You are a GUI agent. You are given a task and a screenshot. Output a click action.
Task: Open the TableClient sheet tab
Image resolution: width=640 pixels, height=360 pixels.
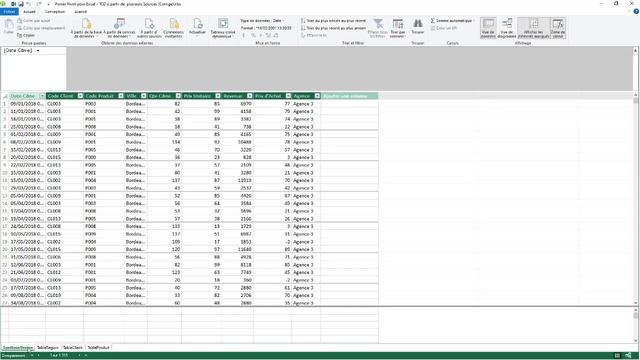tap(73, 348)
